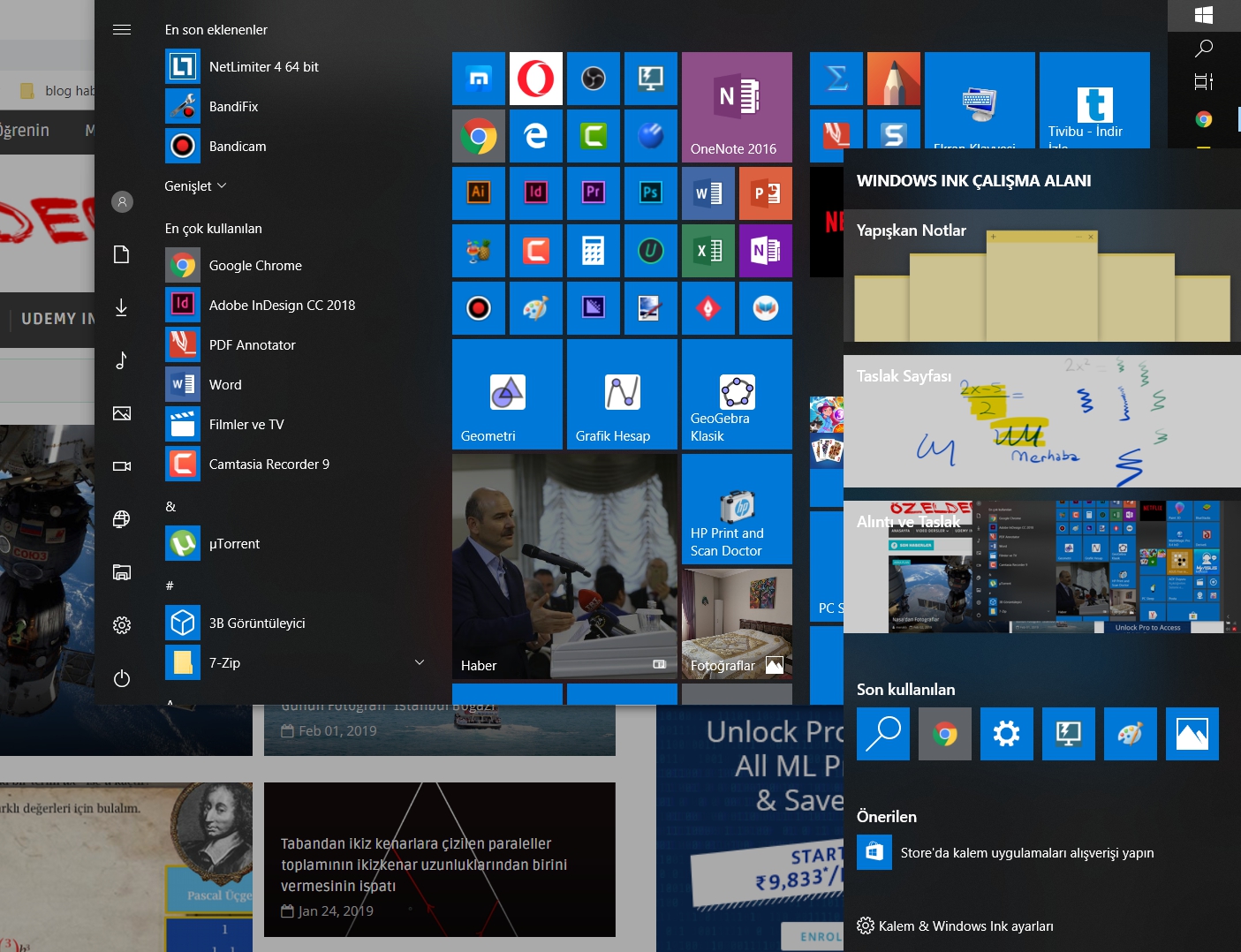Open the green Camtasia tile

click(594, 136)
